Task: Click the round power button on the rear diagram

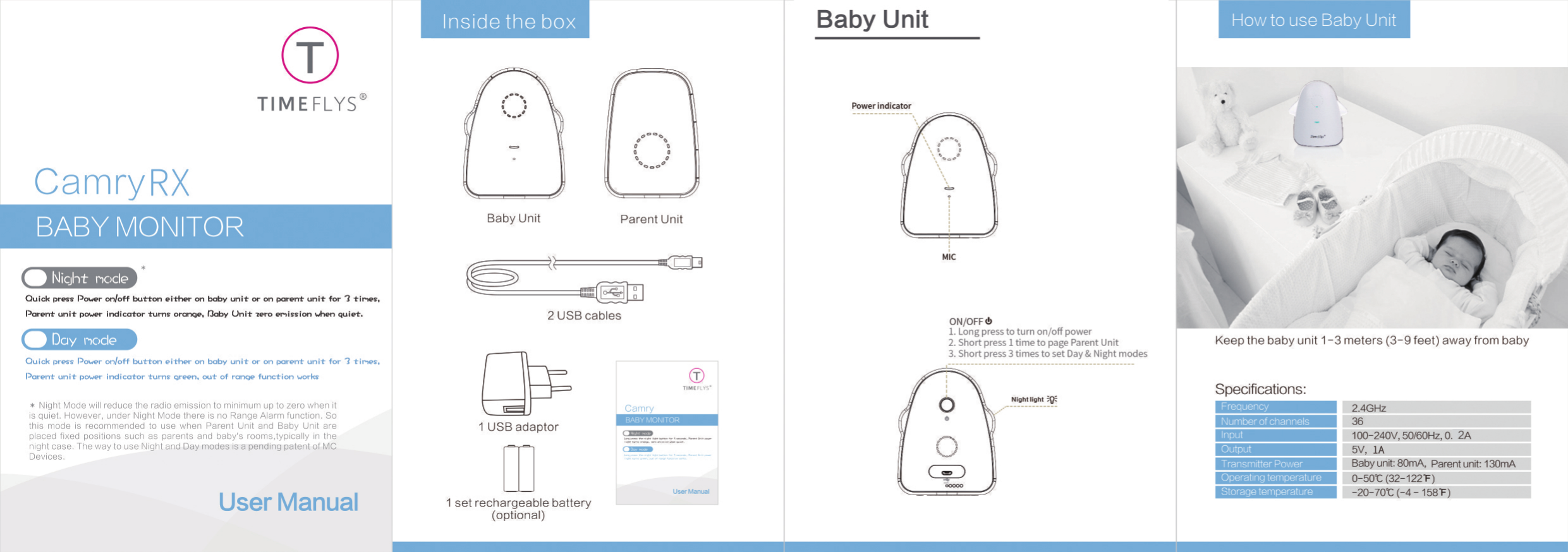Action: coord(946,405)
